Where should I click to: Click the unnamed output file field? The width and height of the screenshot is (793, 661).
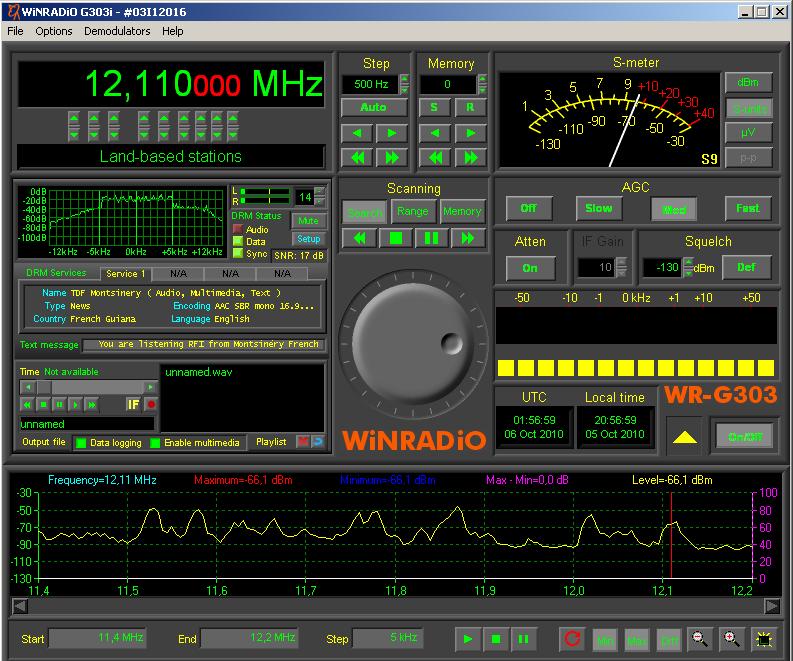[86, 424]
